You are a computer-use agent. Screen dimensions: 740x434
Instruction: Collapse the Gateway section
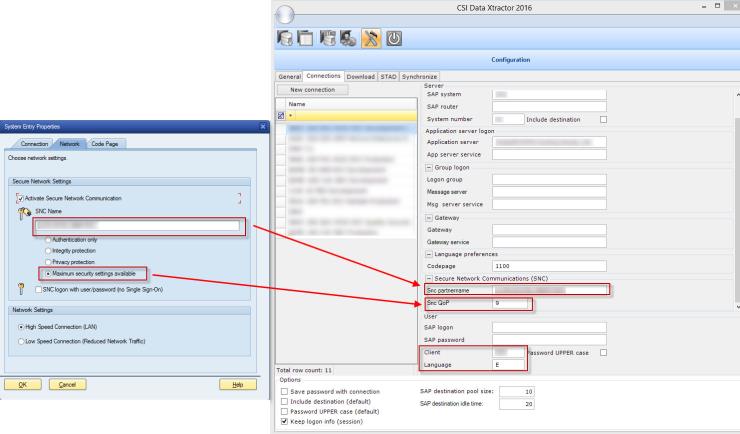(x=429, y=218)
